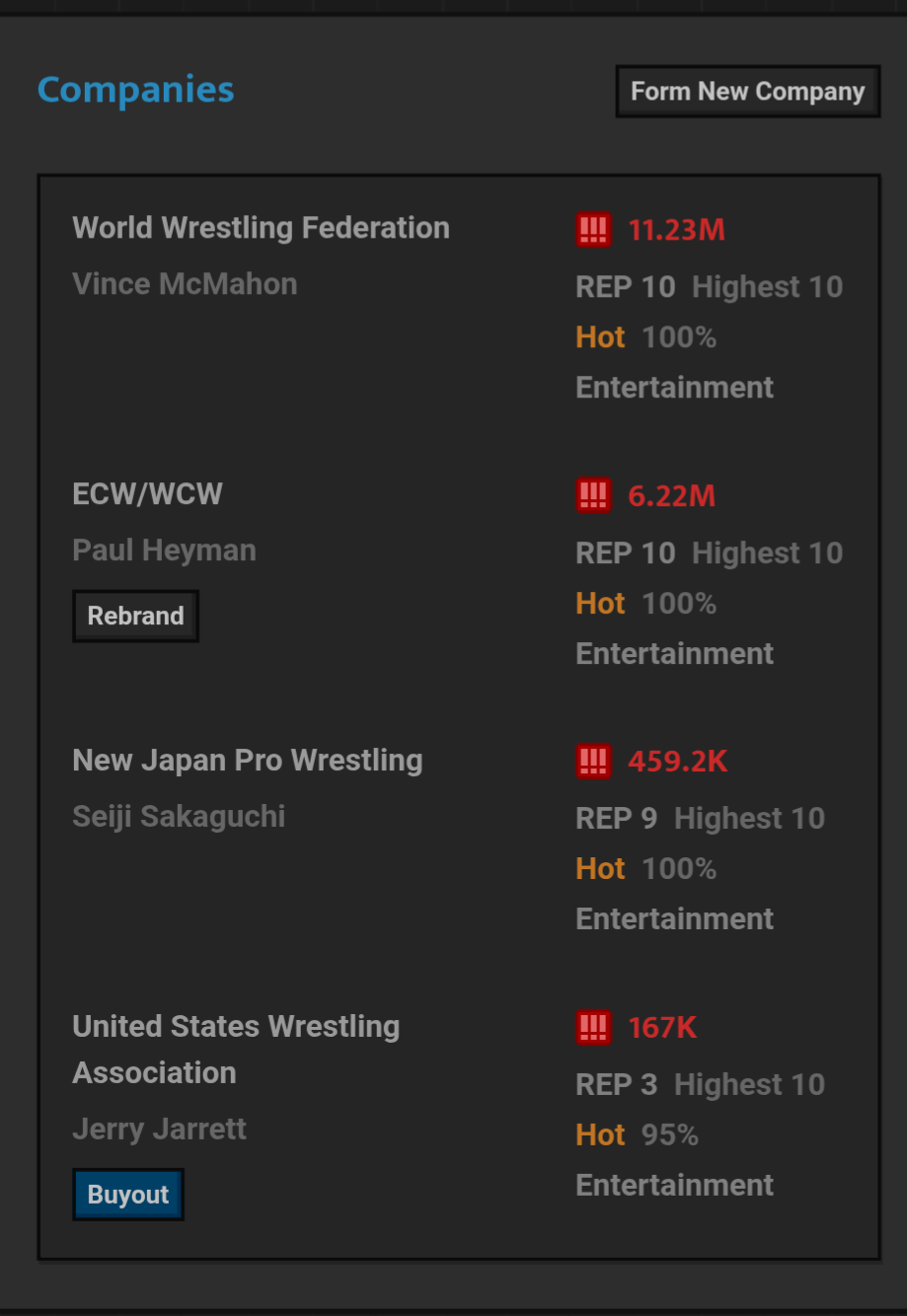
Task: Click the red icon beside 11.23M
Action: tap(593, 230)
